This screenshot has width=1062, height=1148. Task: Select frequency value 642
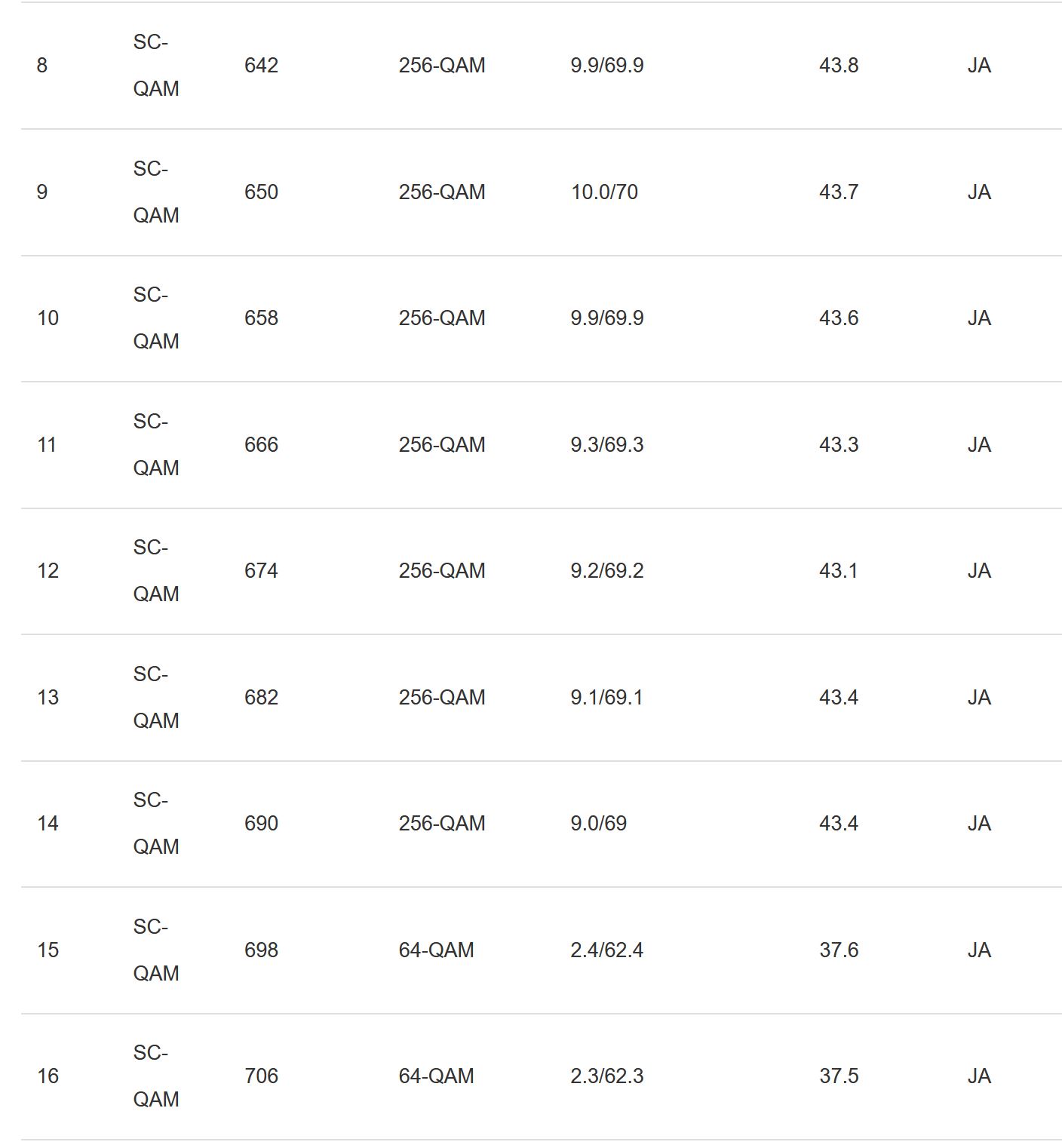click(x=261, y=66)
